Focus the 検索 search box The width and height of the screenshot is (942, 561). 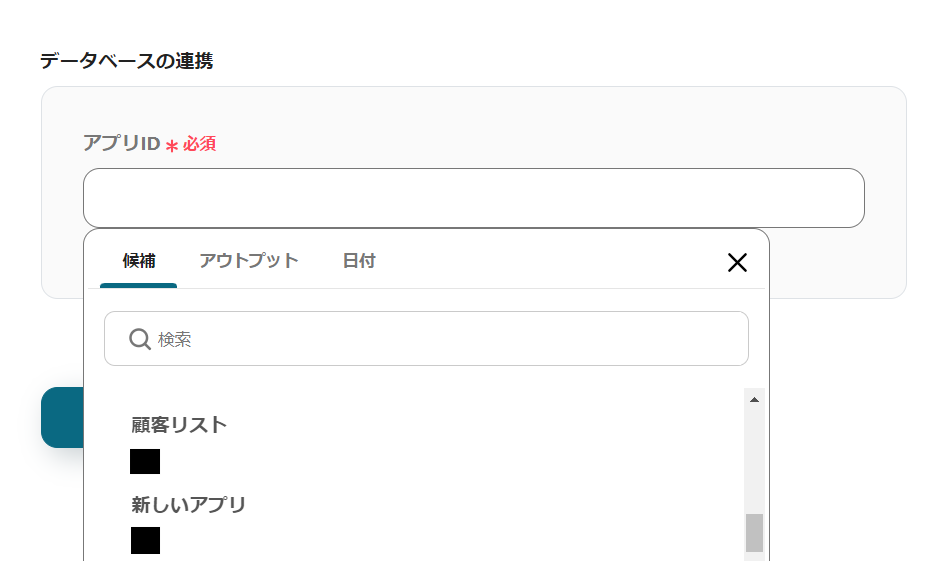pyautogui.click(x=440, y=340)
